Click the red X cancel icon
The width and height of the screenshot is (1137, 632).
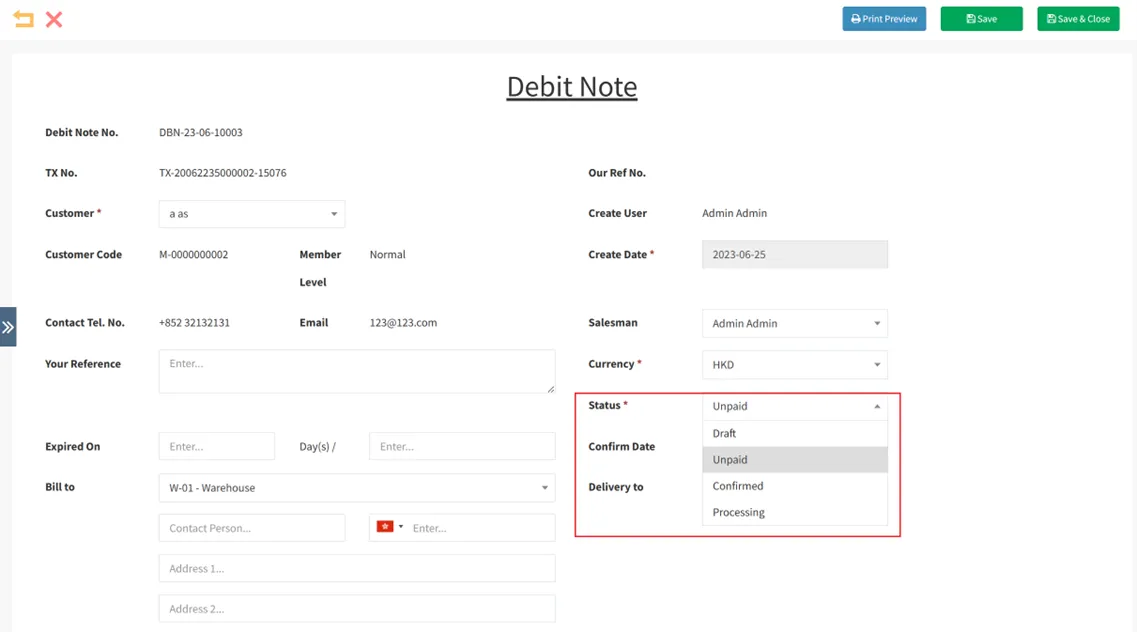pos(53,18)
